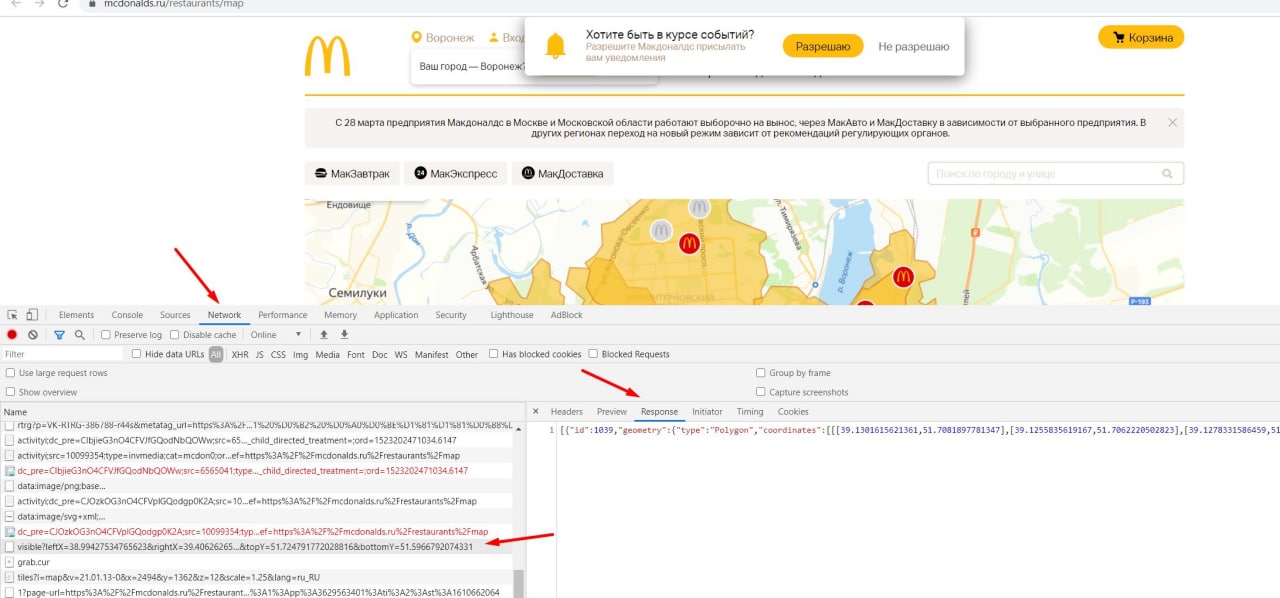Enable Preserve log checkbox
Screen dimensions: 1280x598
click(106, 335)
